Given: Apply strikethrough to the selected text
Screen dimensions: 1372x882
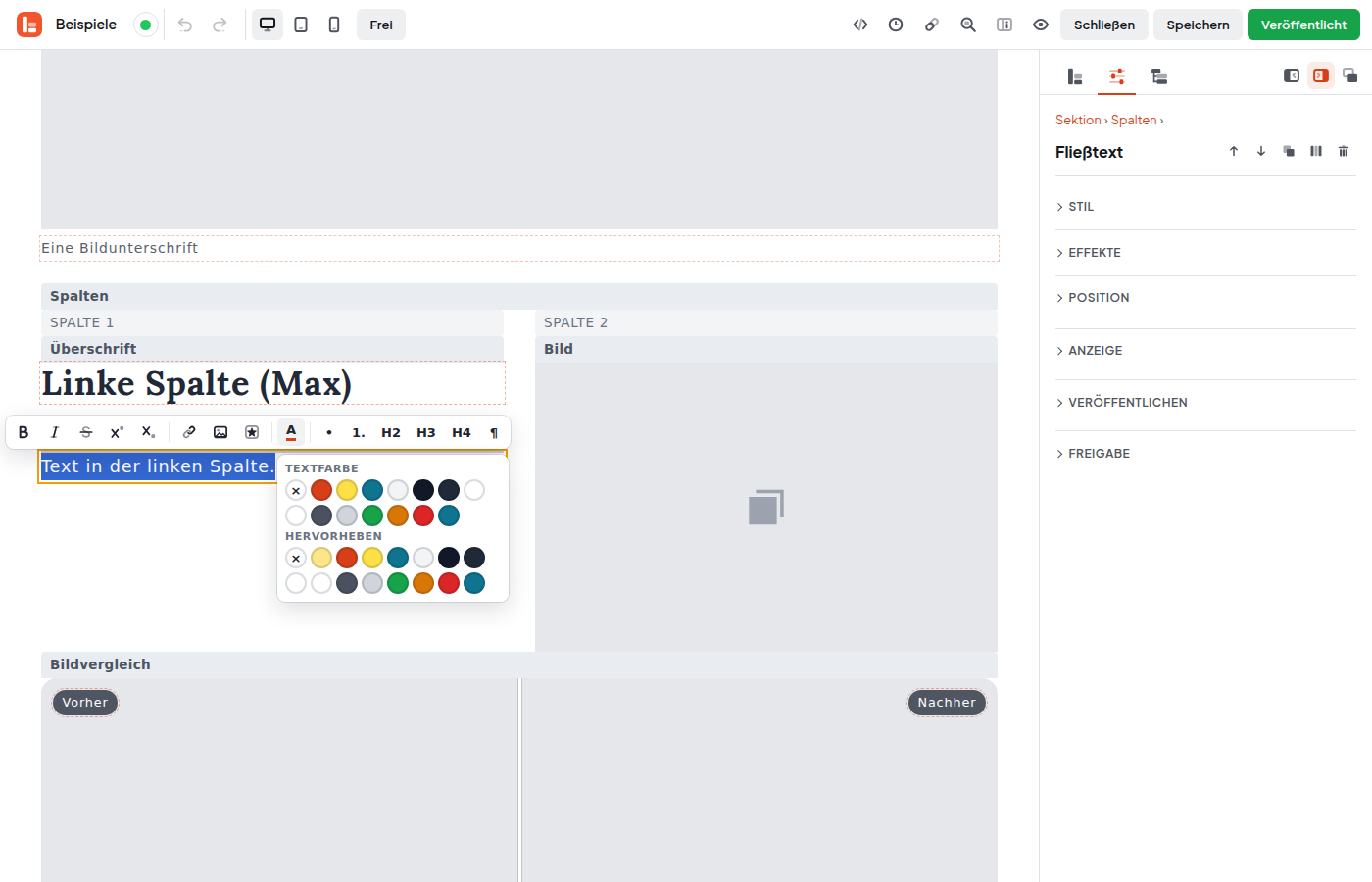Looking at the screenshot, I should [86, 432].
